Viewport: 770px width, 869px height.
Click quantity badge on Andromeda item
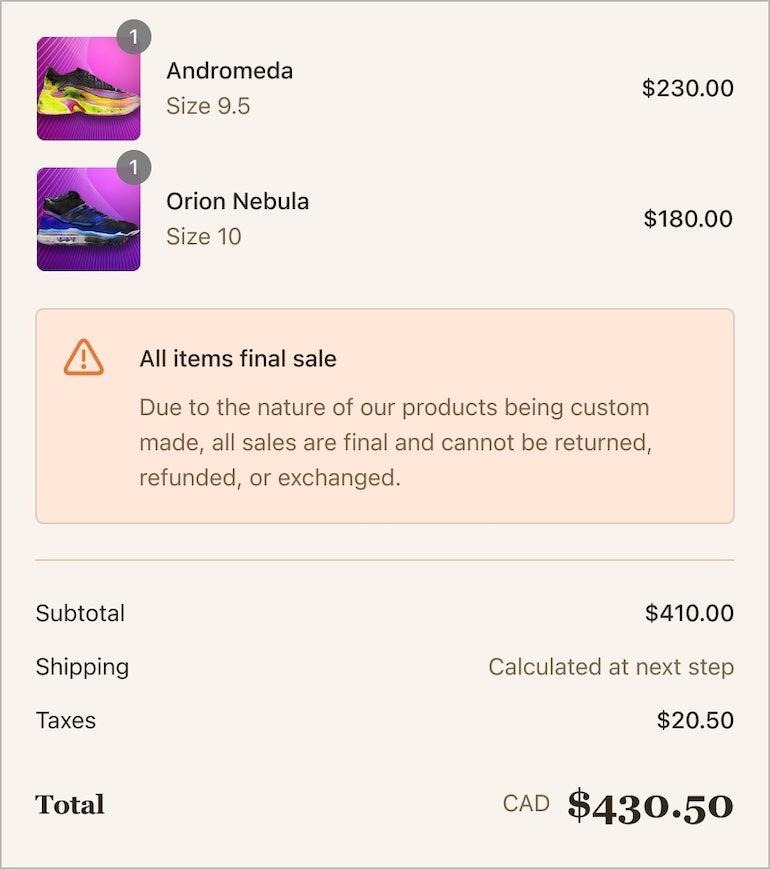tap(134, 38)
